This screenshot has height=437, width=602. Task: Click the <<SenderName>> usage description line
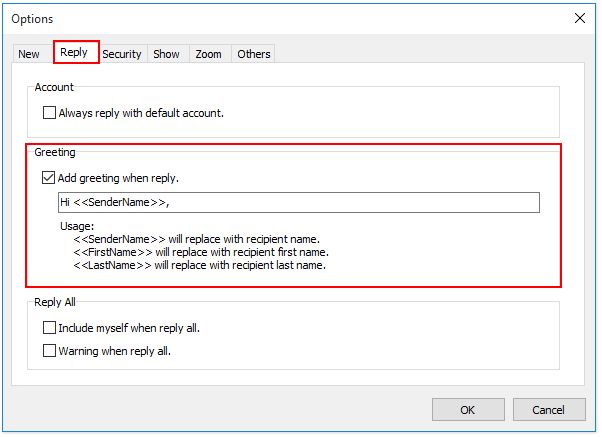(196, 239)
